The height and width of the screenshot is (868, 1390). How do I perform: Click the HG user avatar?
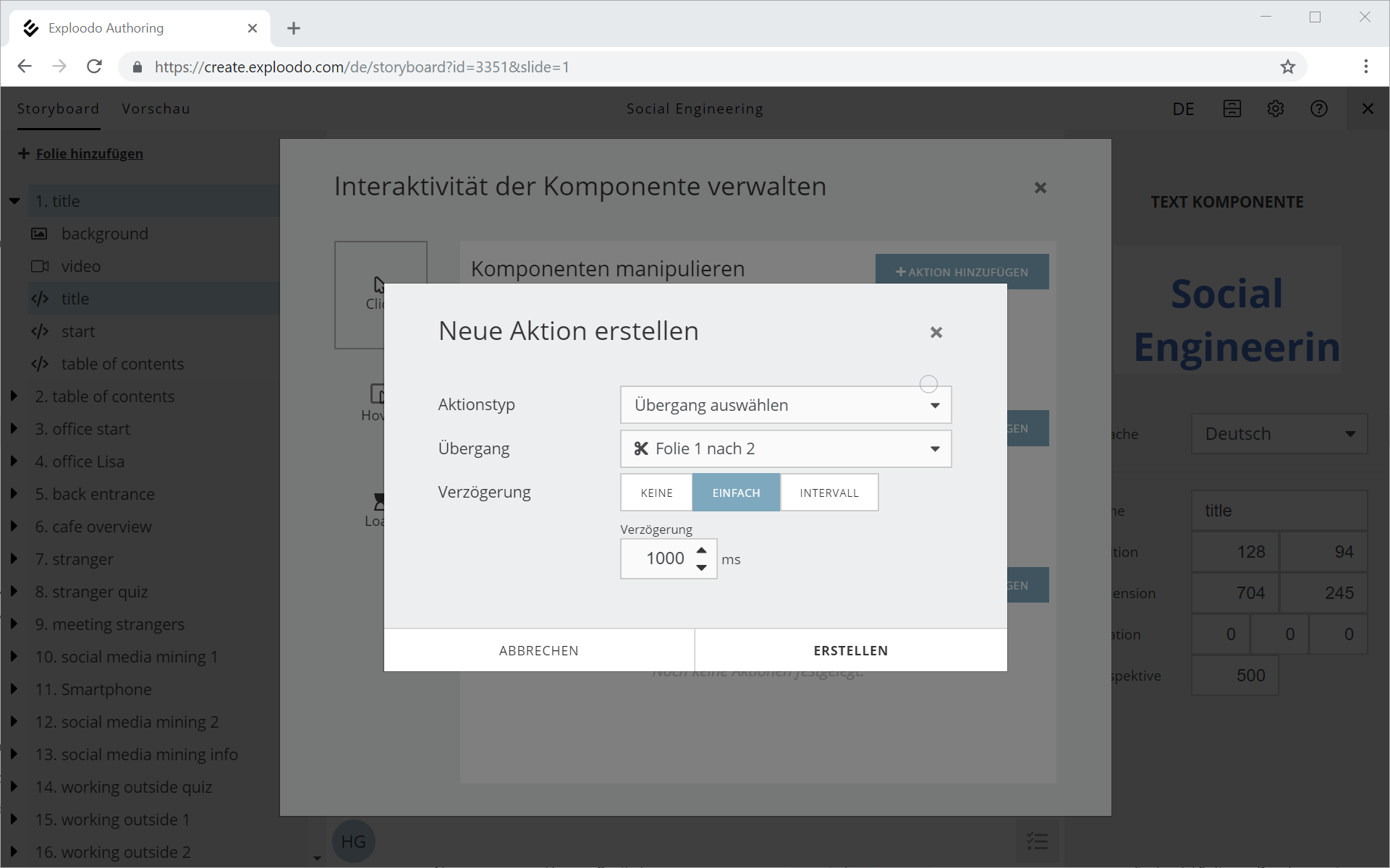[x=353, y=841]
